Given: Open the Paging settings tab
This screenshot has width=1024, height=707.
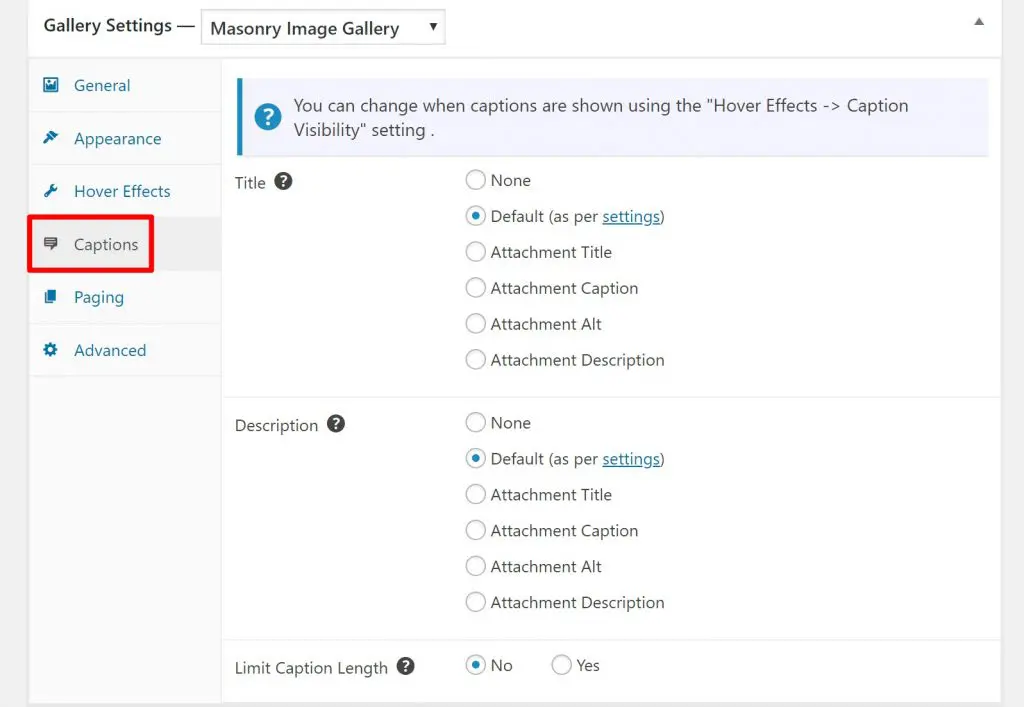Looking at the screenshot, I should [99, 297].
